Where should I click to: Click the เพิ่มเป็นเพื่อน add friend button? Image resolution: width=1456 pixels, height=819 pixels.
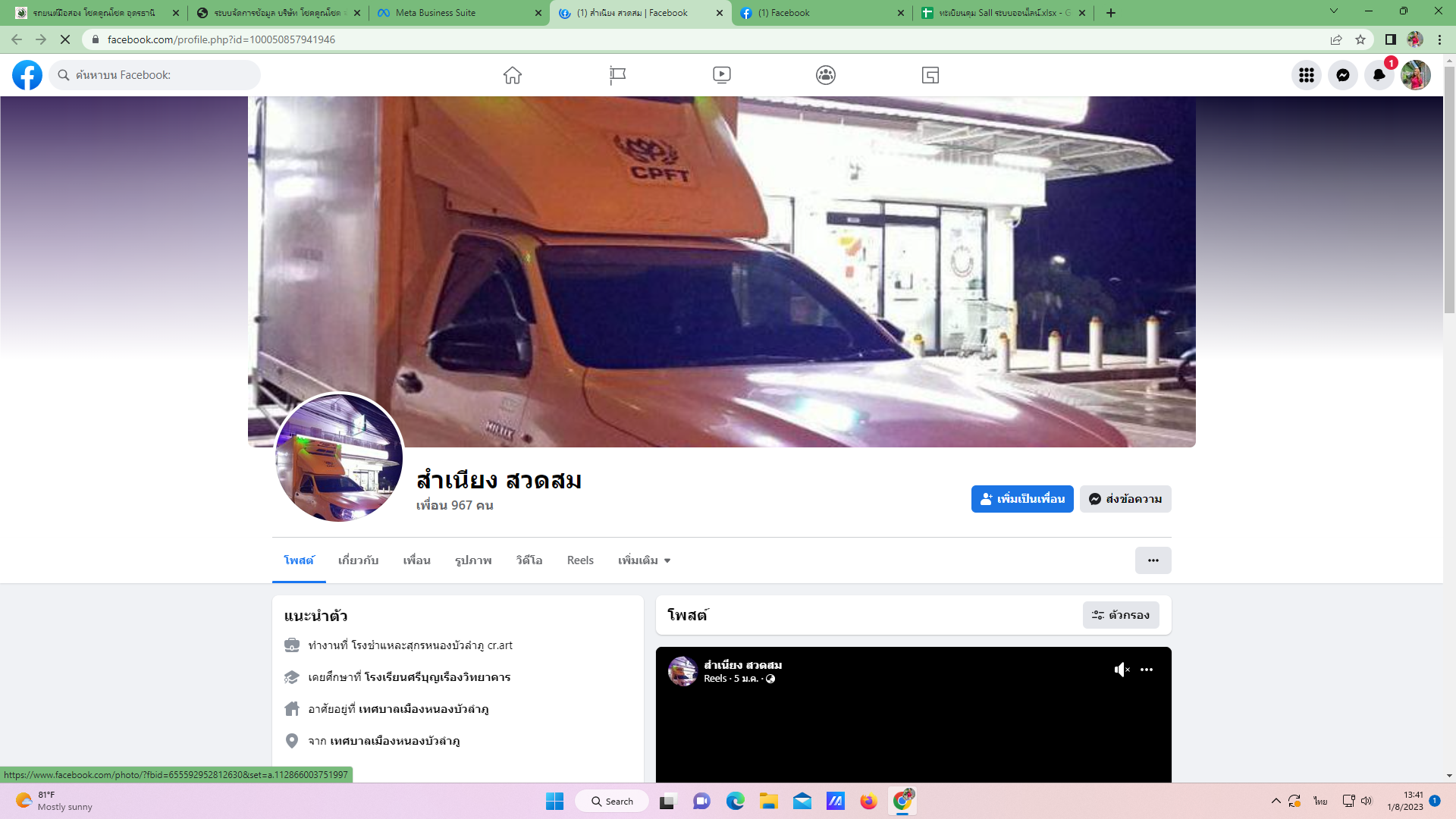pos(1021,499)
